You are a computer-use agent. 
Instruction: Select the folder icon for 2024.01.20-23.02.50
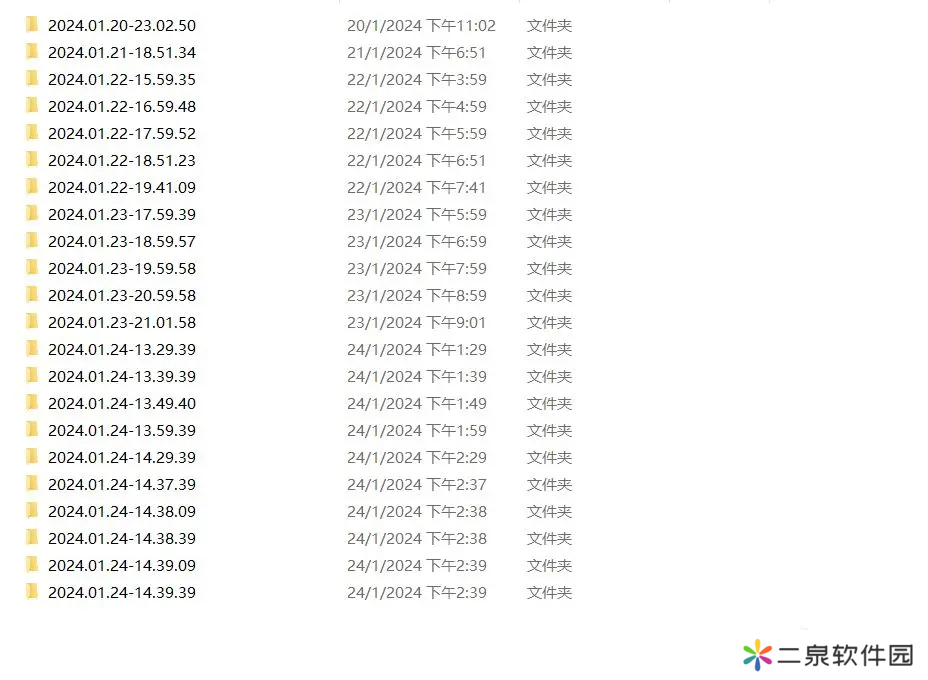(x=32, y=25)
